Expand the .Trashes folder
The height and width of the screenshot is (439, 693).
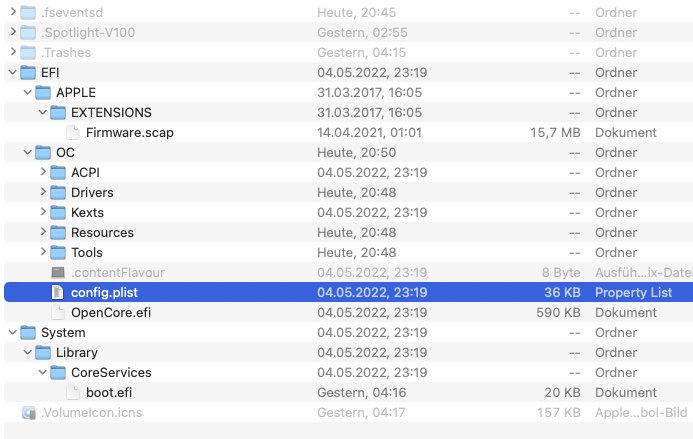tap(12, 52)
